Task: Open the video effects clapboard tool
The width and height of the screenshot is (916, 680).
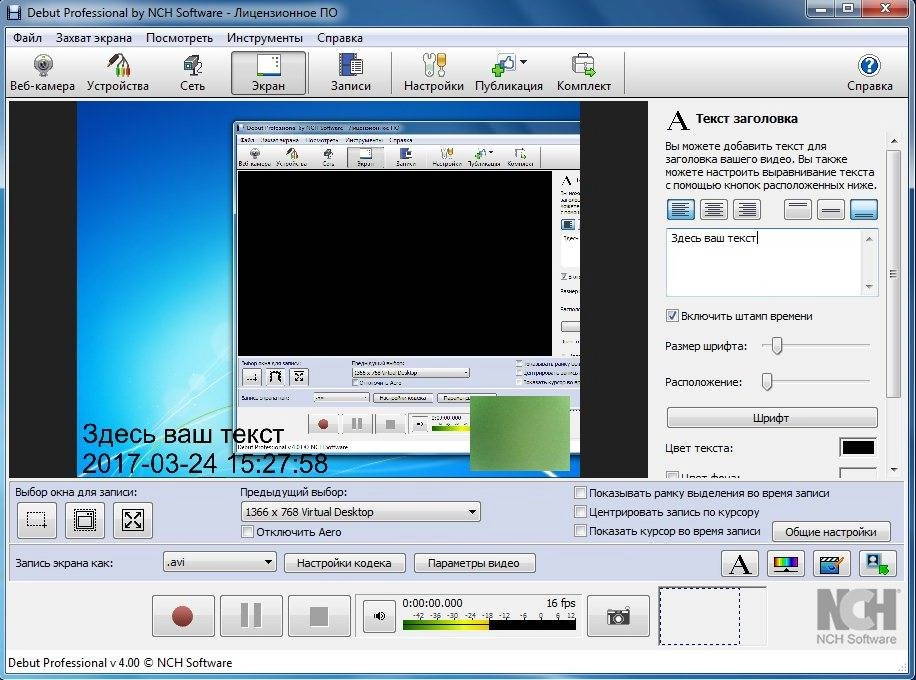Action: pyautogui.click(x=832, y=564)
